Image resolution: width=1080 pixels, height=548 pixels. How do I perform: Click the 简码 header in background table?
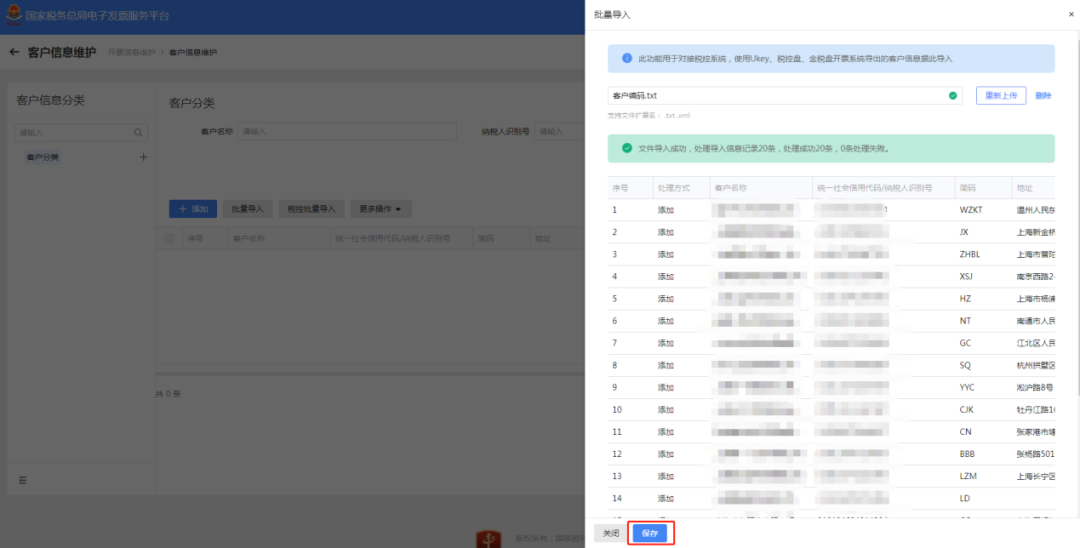pyautogui.click(x=486, y=239)
